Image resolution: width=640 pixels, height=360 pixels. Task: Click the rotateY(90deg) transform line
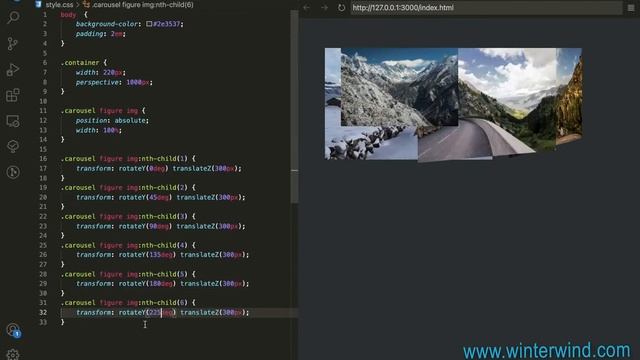point(161,227)
